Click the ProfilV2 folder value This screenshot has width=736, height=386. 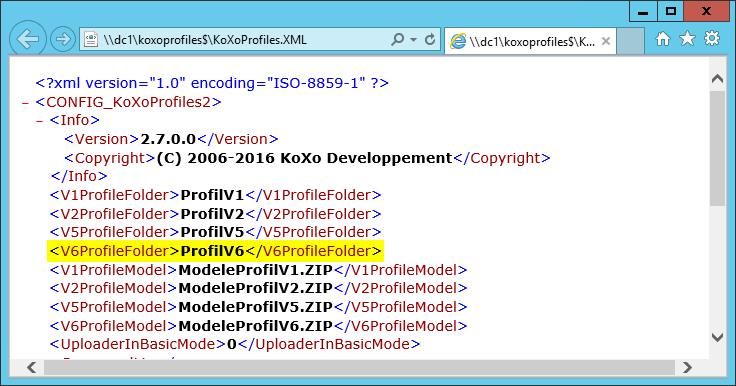coord(212,214)
